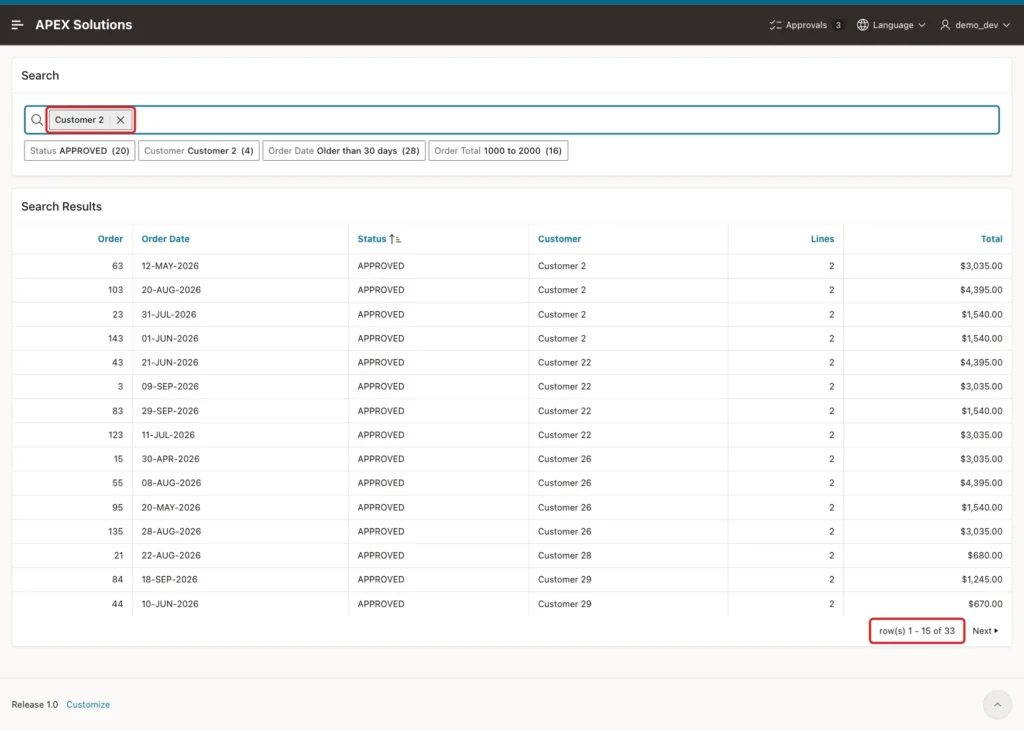The height and width of the screenshot is (731, 1024).
Task: Click the APEX Solutions app title
Action: [84, 25]
